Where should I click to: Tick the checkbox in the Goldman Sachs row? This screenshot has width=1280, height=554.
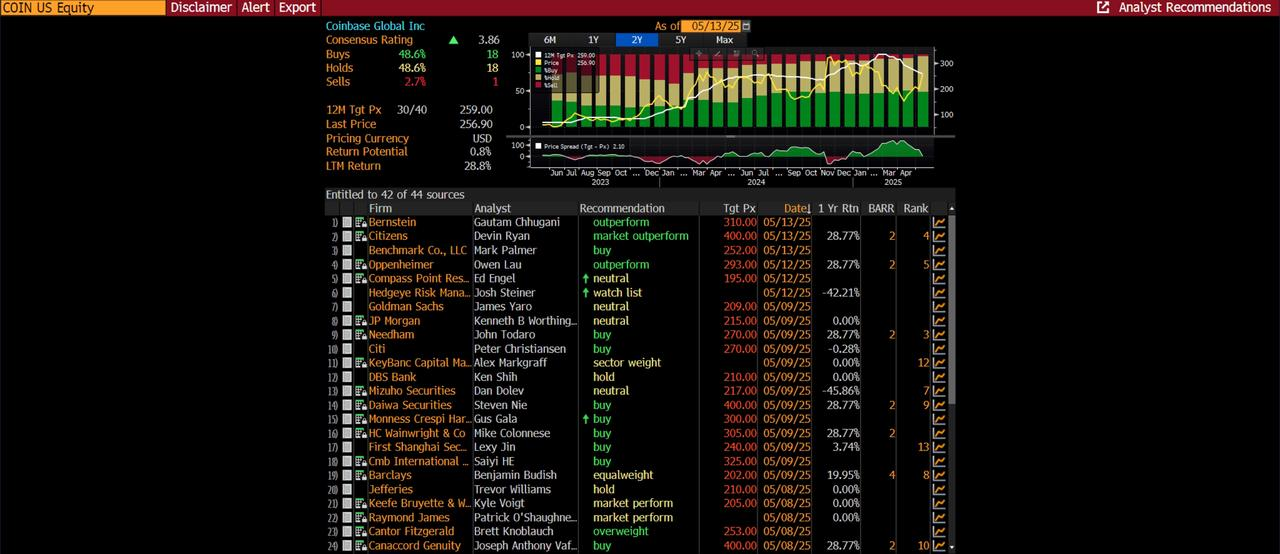(347, 307)
